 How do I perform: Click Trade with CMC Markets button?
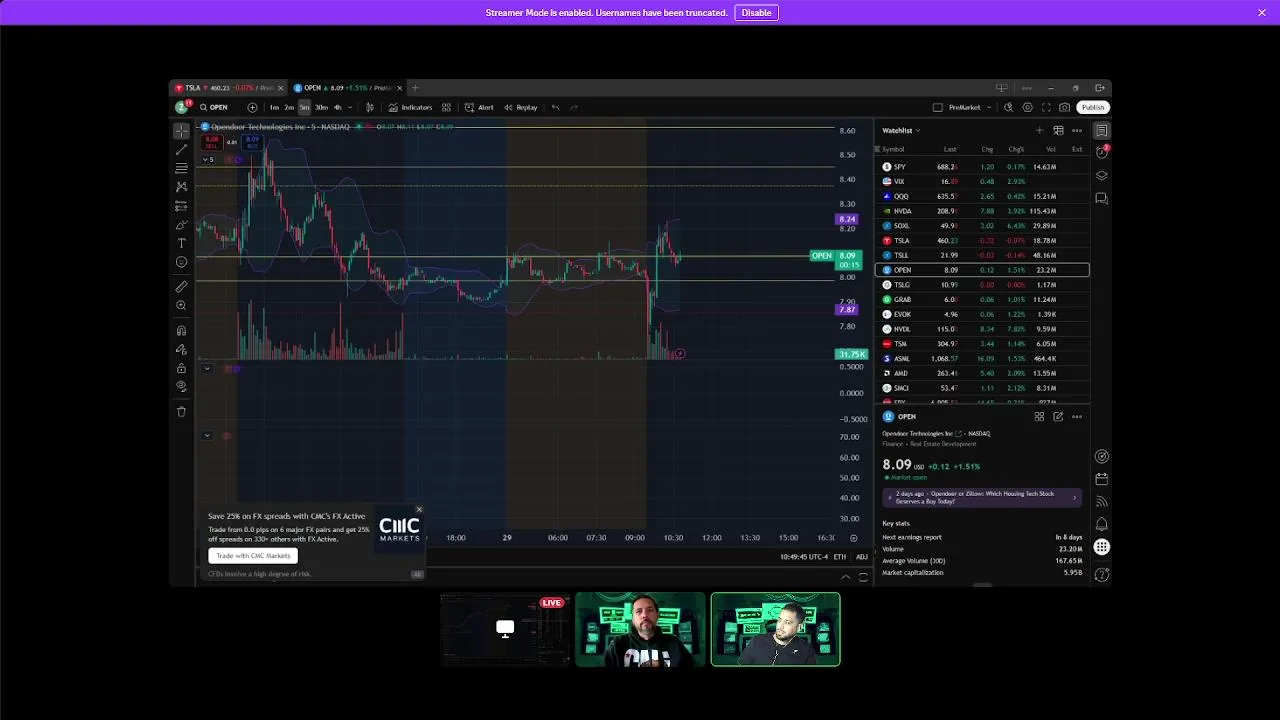[253, 556]
